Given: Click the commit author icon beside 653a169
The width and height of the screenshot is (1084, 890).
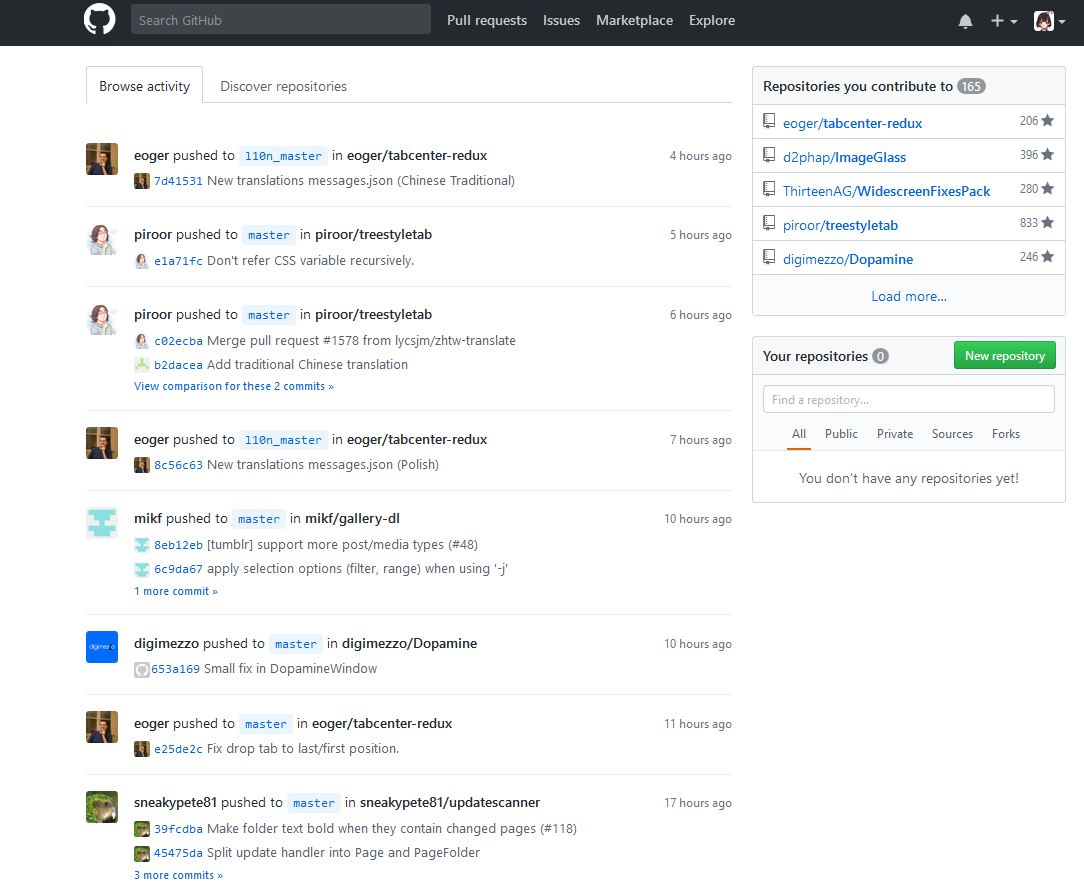Looking at the screenshot, I should pyautogui.click(x=141, y=669).
